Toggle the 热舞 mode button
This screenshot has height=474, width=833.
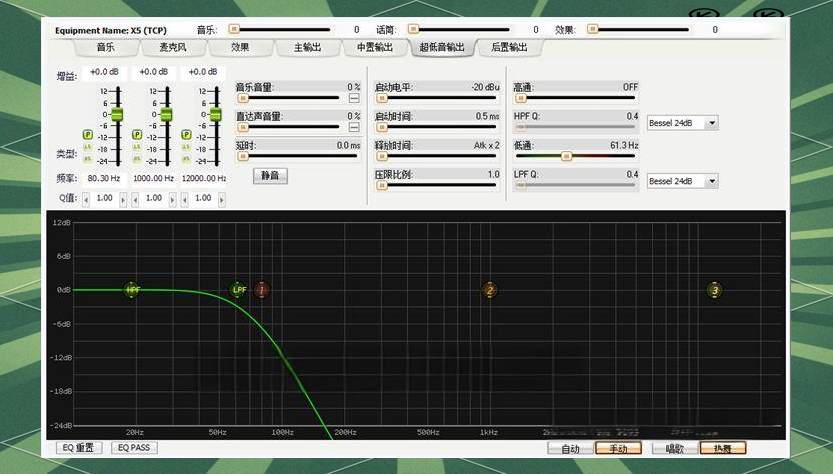722,449
